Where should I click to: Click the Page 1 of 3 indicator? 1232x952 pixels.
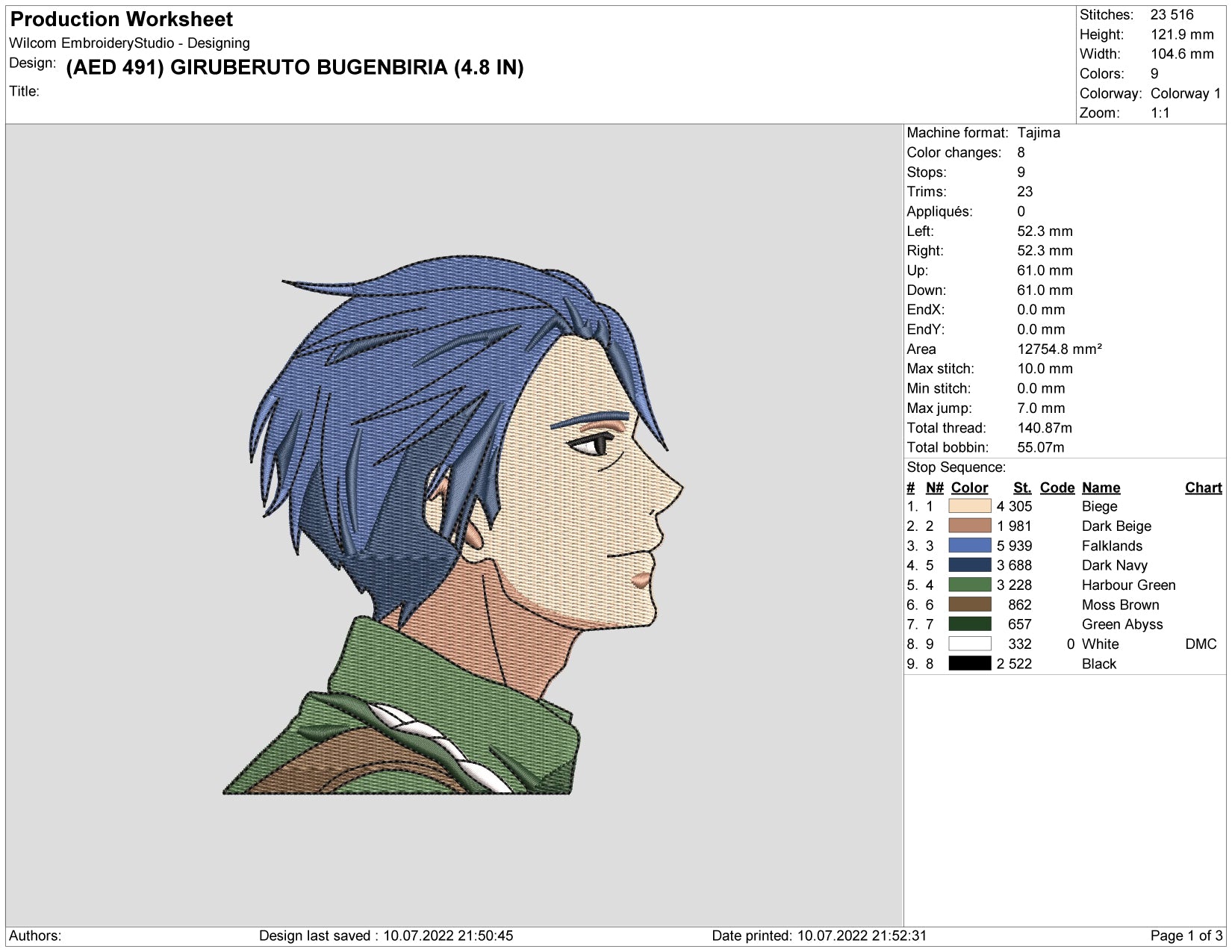point(1186,936)
